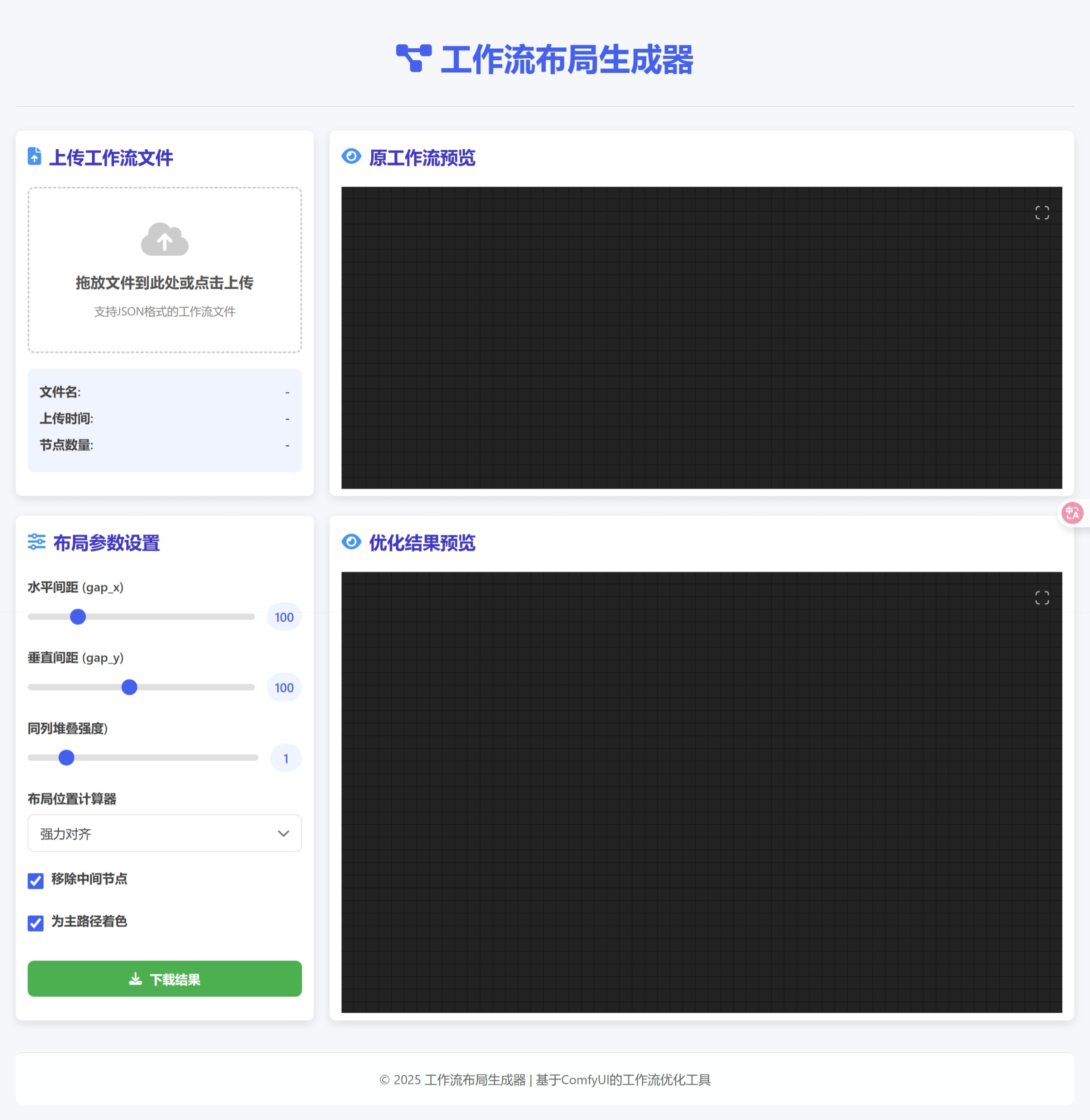1090x1120 pixels.
Task: Click the 垂直间距 gap_y slider handle
Action: coord(129,687)
